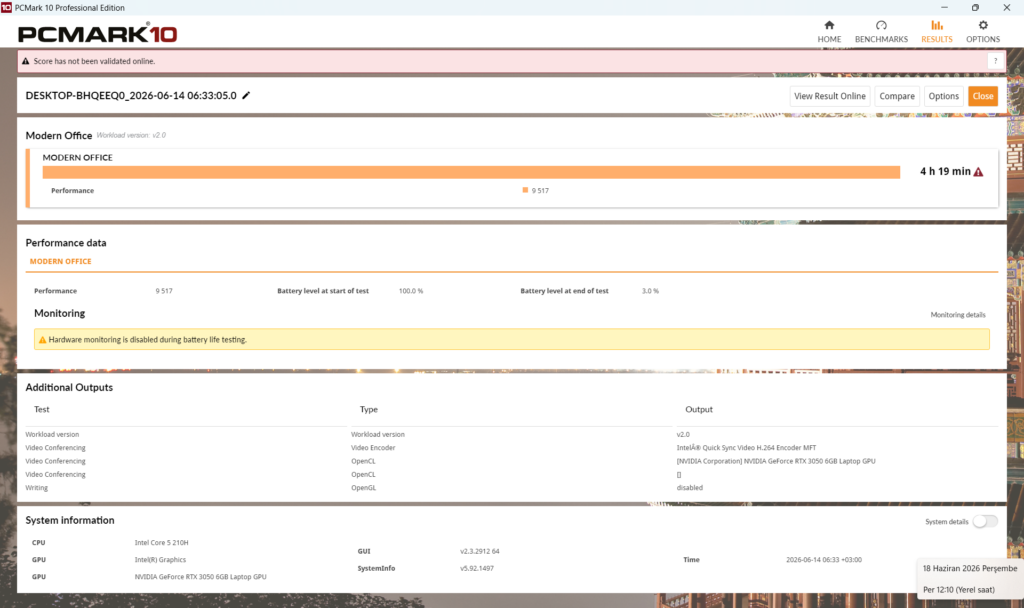The image size is (1024, 608).
Task: Click the date tooltip 18 Haziran 2026
Action: coord(970,568)
